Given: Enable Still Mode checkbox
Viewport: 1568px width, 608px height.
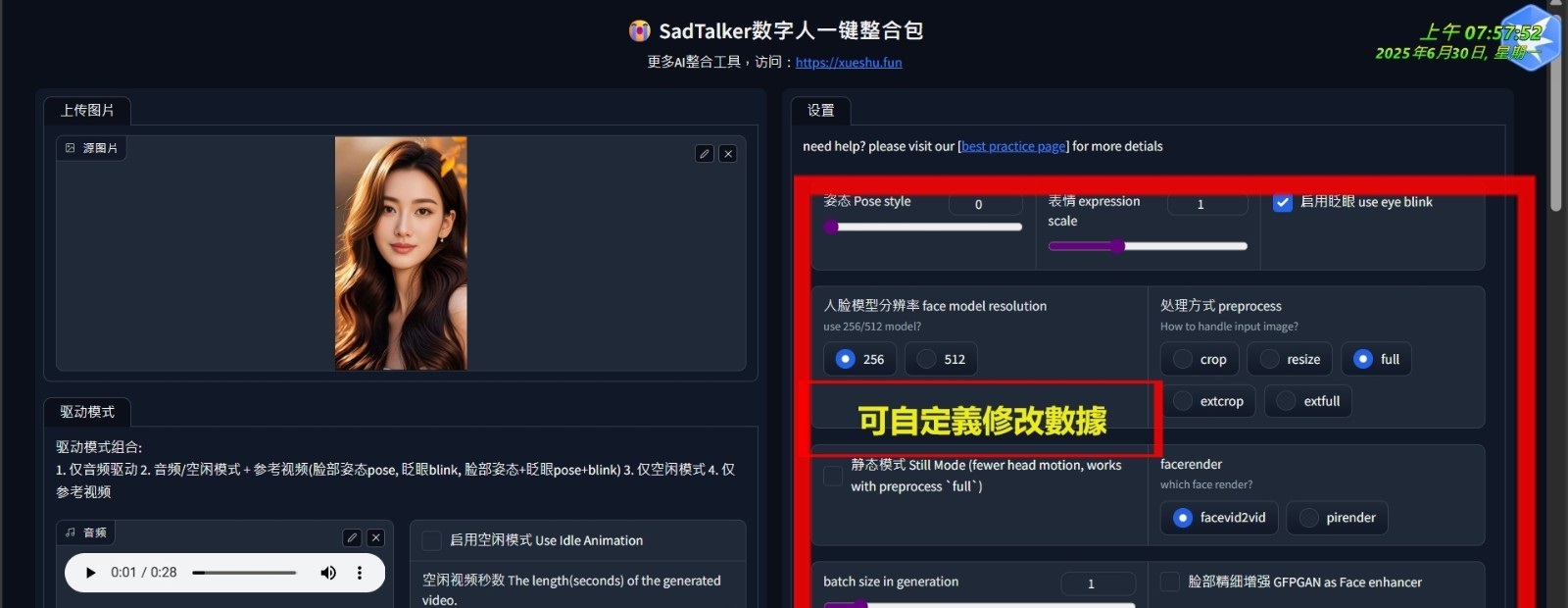Looking at the screenshot, I should click(833, 476).
